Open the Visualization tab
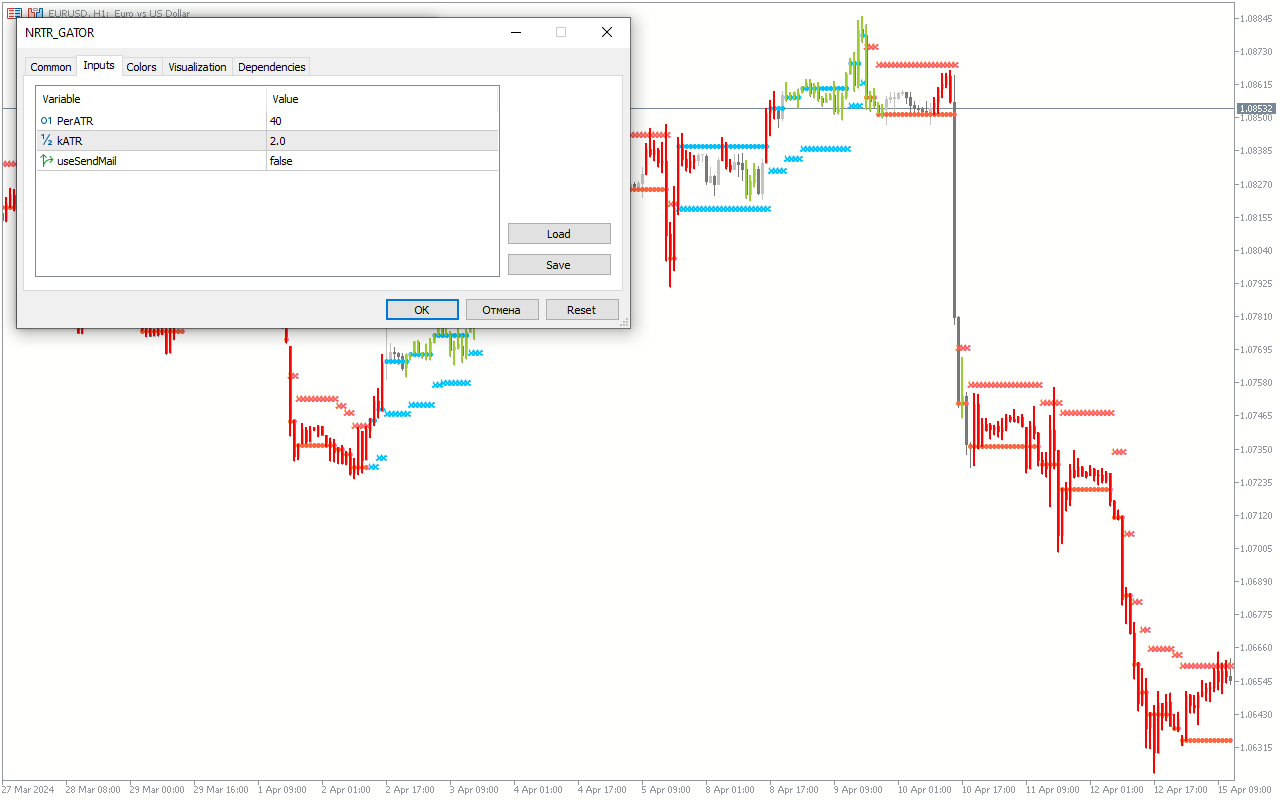This screenshot has height=800, width=1280. tap(198, 67)
